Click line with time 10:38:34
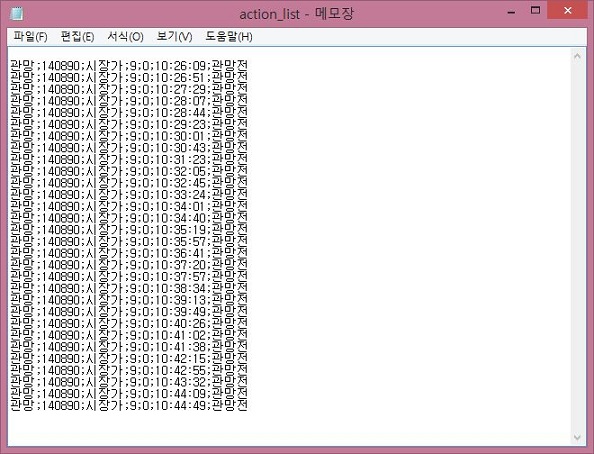Screen dimensions: 594x454 129,288
